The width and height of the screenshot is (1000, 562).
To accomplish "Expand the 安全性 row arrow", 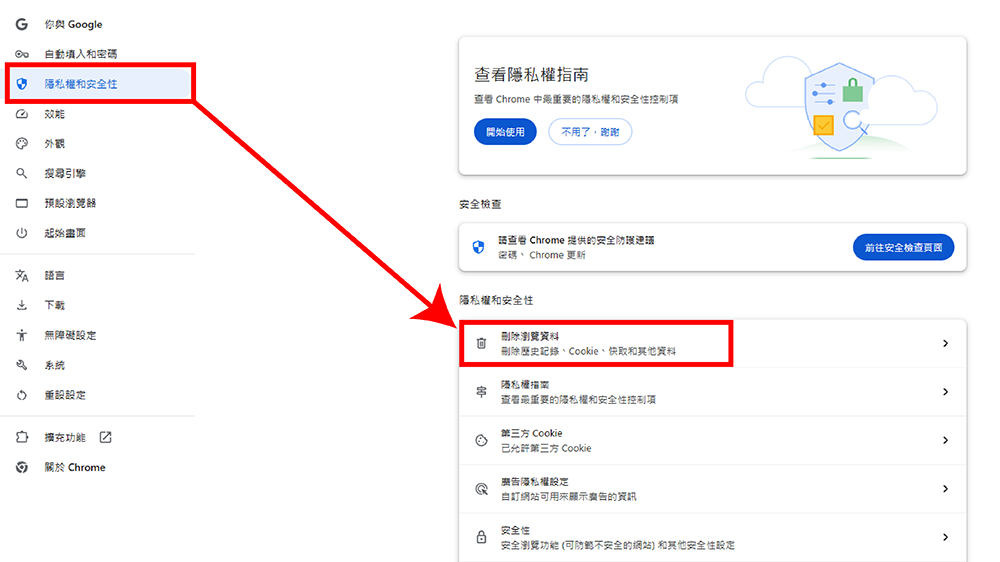I will click(x=945, y=537).
